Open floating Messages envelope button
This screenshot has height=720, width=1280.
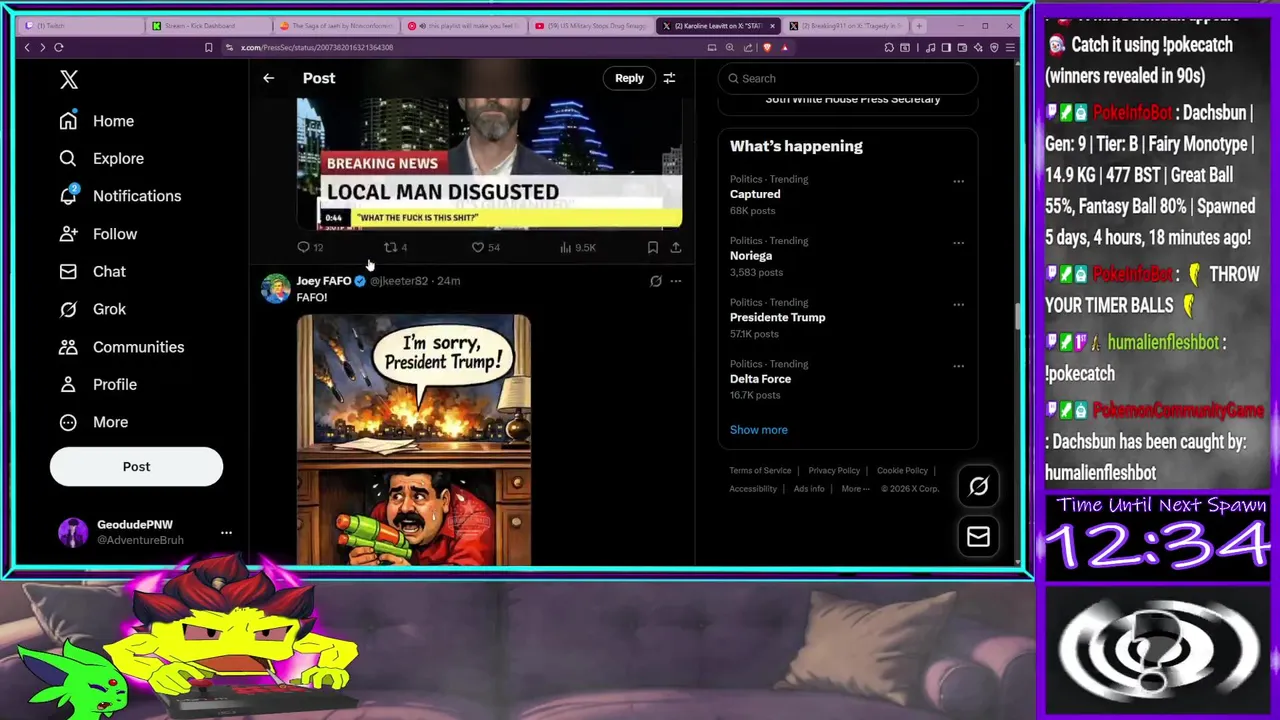click(978, 537)
